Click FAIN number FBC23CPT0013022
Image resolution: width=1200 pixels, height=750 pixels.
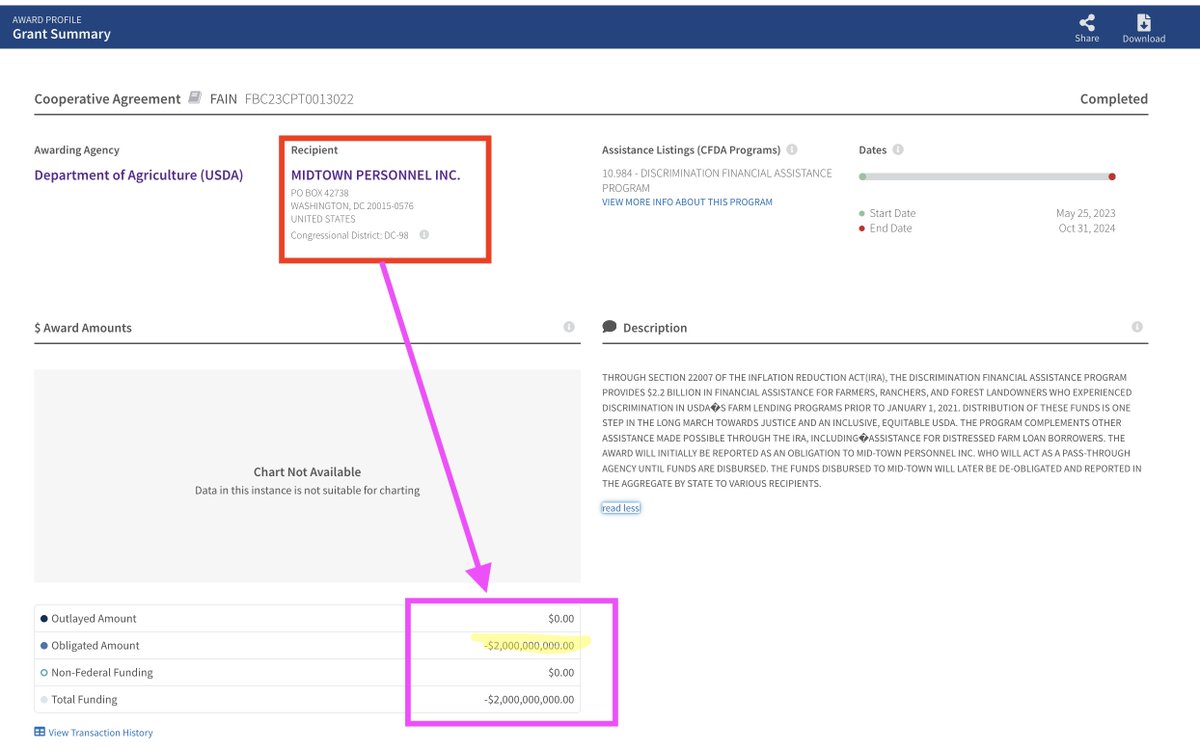299,99
